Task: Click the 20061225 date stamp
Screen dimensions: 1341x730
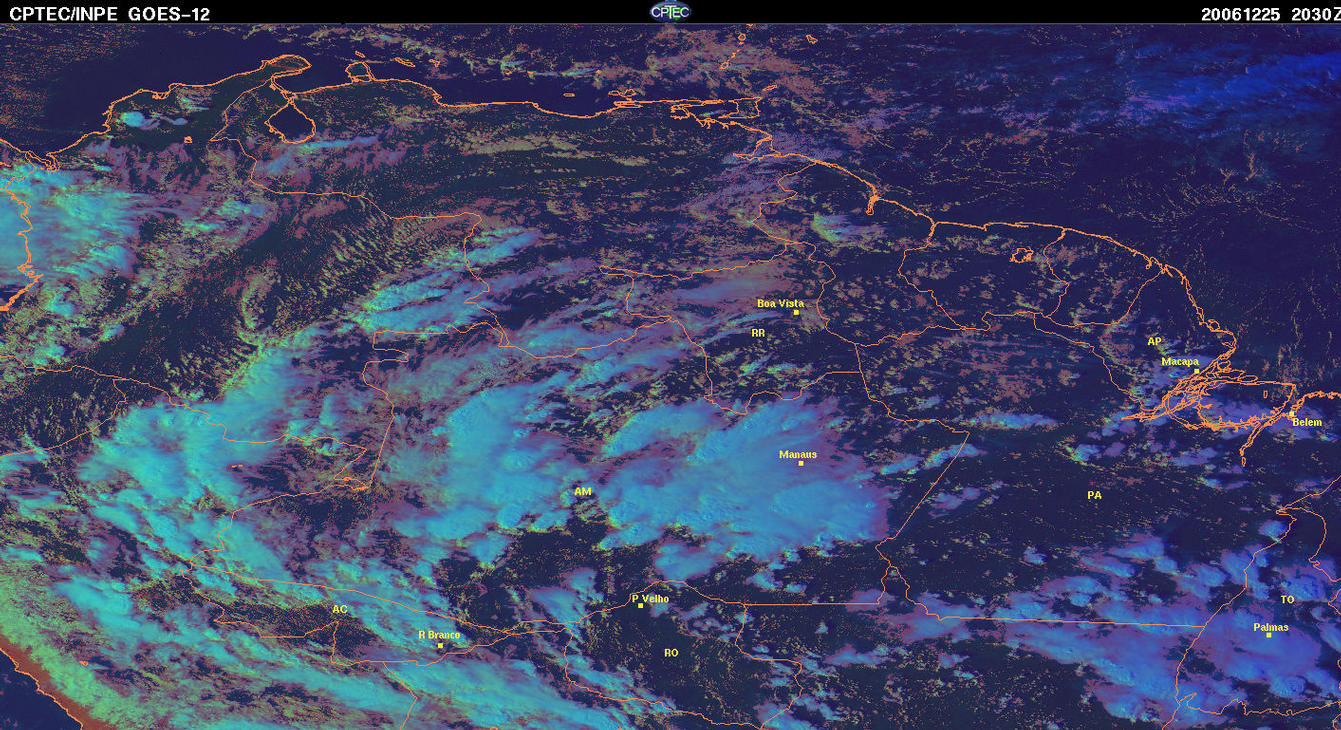Action: pos(1241,14)
